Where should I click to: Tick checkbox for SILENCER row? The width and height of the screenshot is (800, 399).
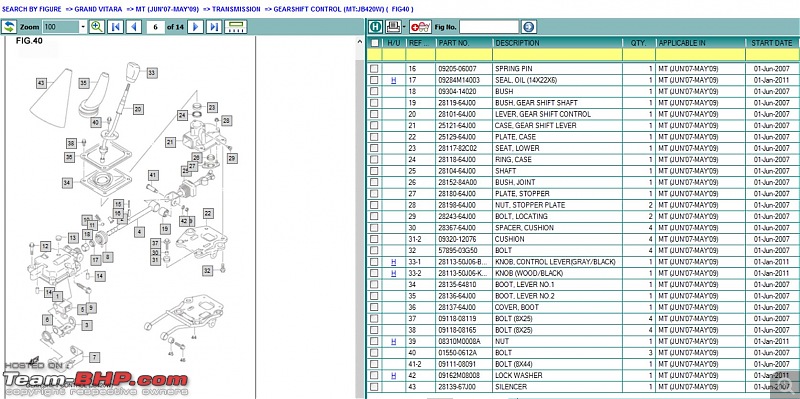[374, 387]
